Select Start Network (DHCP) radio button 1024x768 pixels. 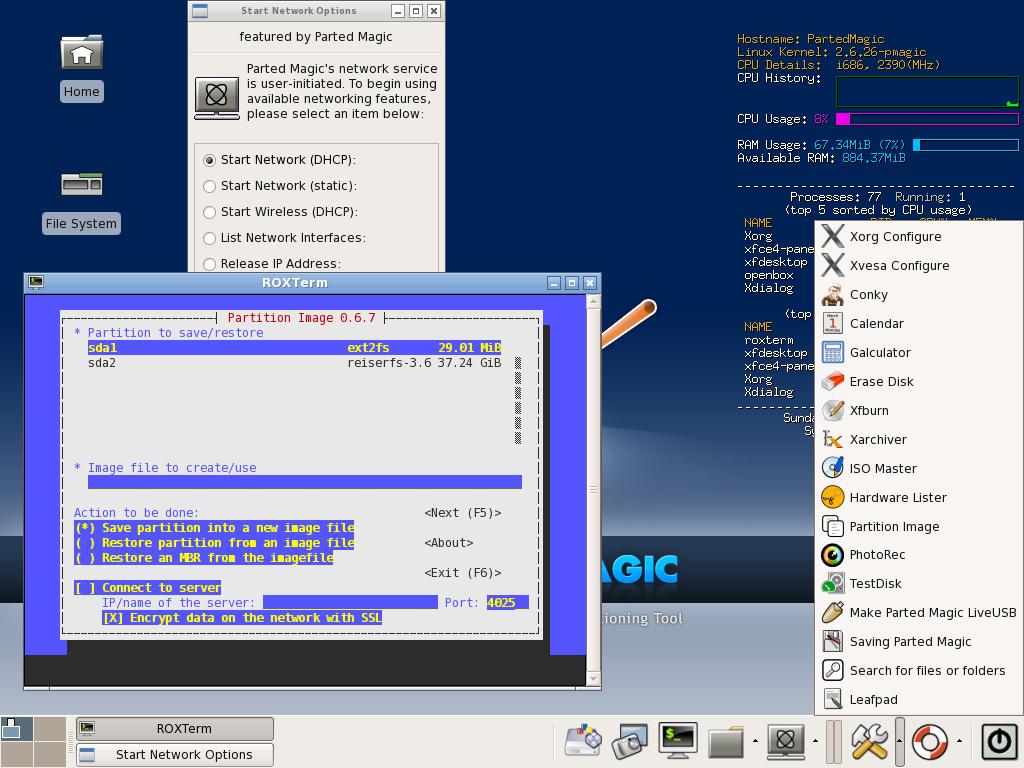(x=209, y=160)
